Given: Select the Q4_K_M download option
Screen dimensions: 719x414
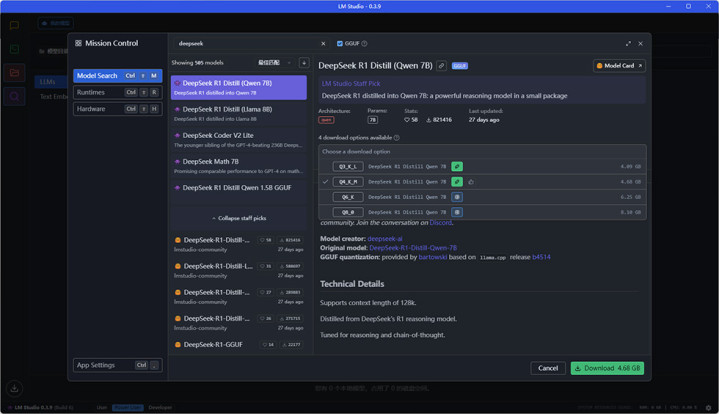Looking at the screenshot, I should pyautogui.click(x=482, y=182).
